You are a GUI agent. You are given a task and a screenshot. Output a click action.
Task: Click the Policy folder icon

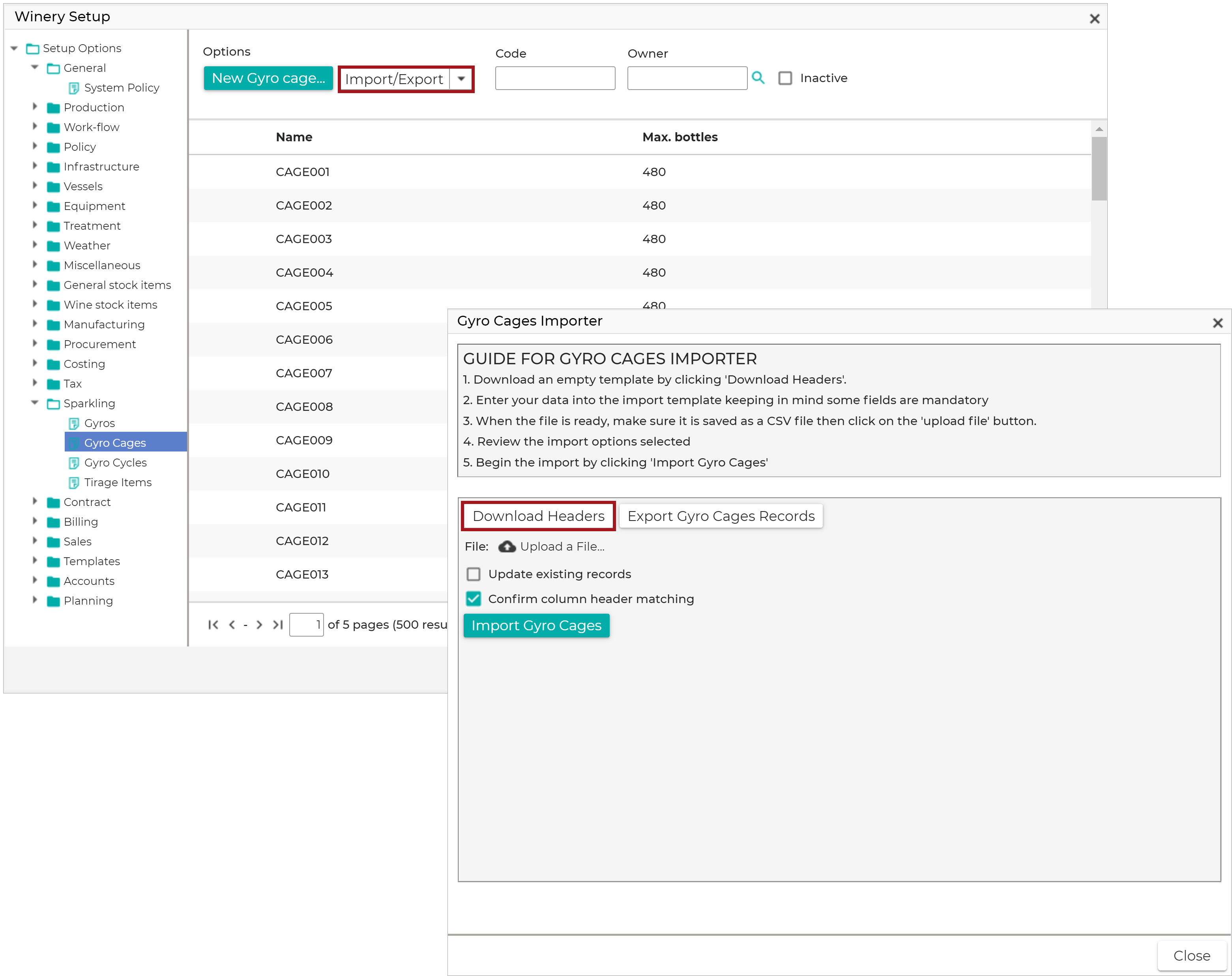point(53,148)
